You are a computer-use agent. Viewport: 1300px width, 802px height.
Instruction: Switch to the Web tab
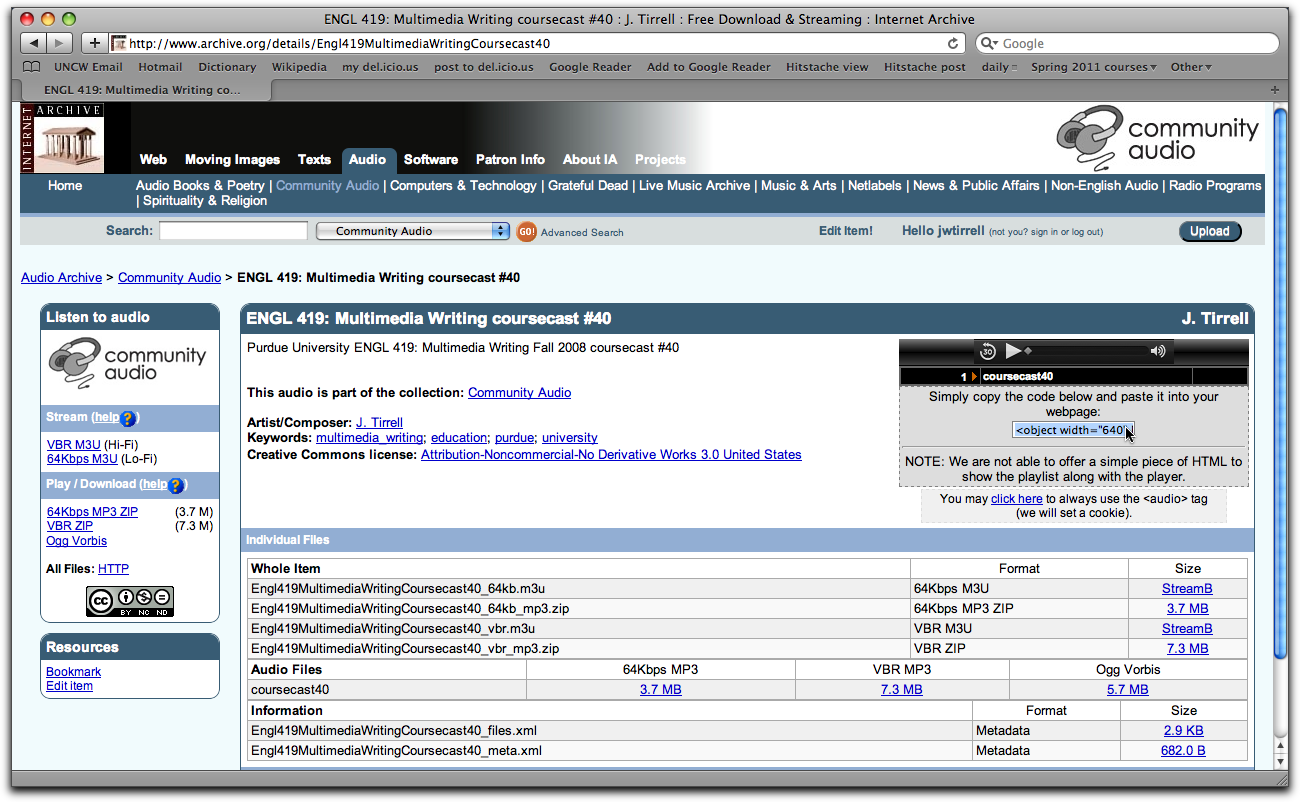point(153,159)
